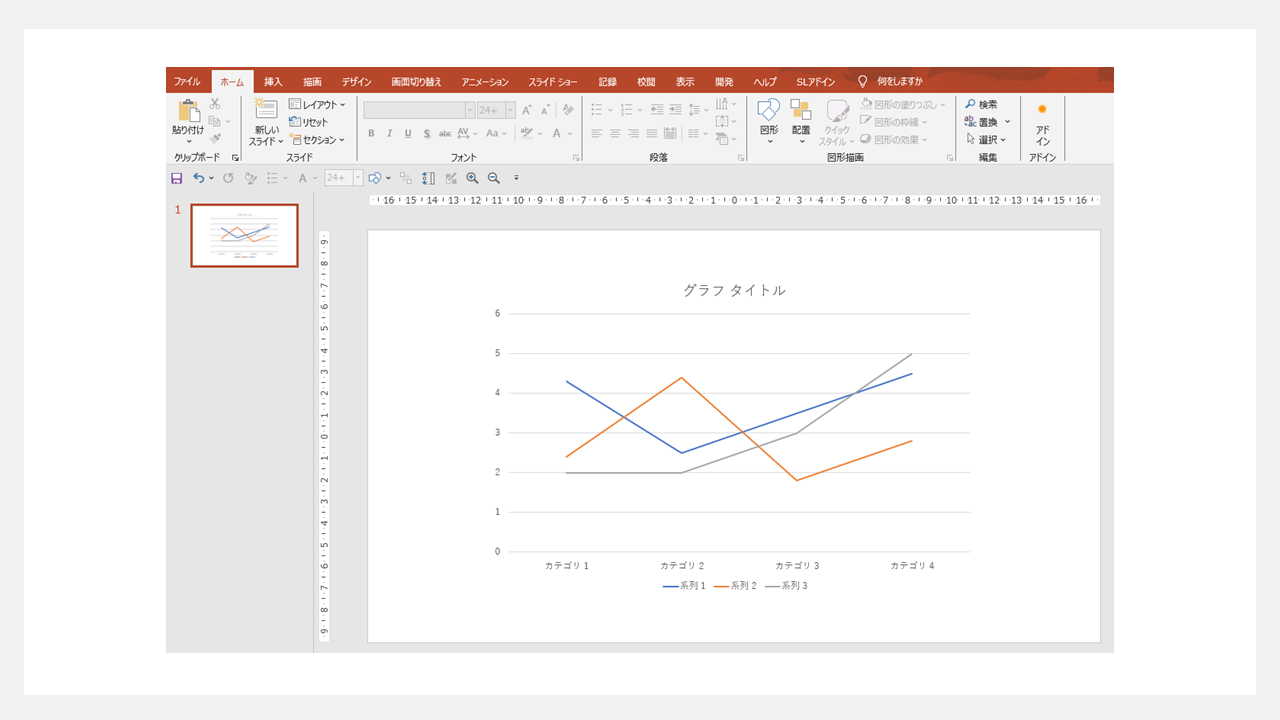Click the New Slide (新しいスライド) icon
This screenshot has height=720, width=1280.
266,109
